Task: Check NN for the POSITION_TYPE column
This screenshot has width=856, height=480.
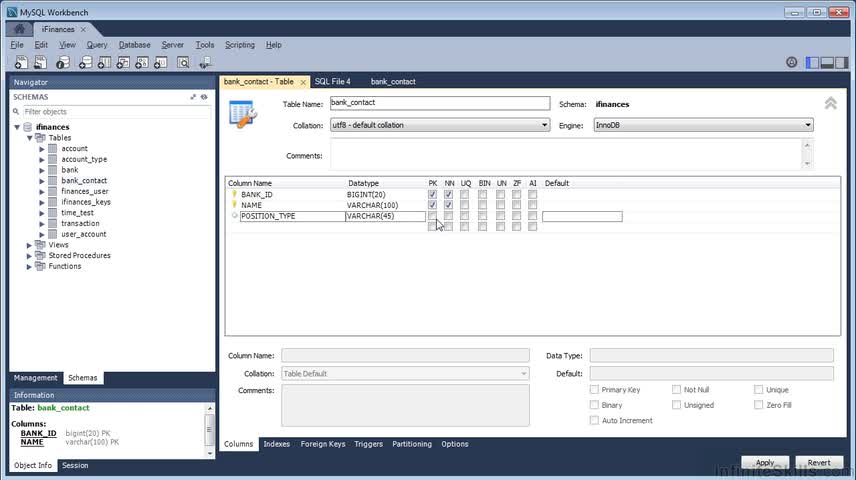Action: coord(448,216)
